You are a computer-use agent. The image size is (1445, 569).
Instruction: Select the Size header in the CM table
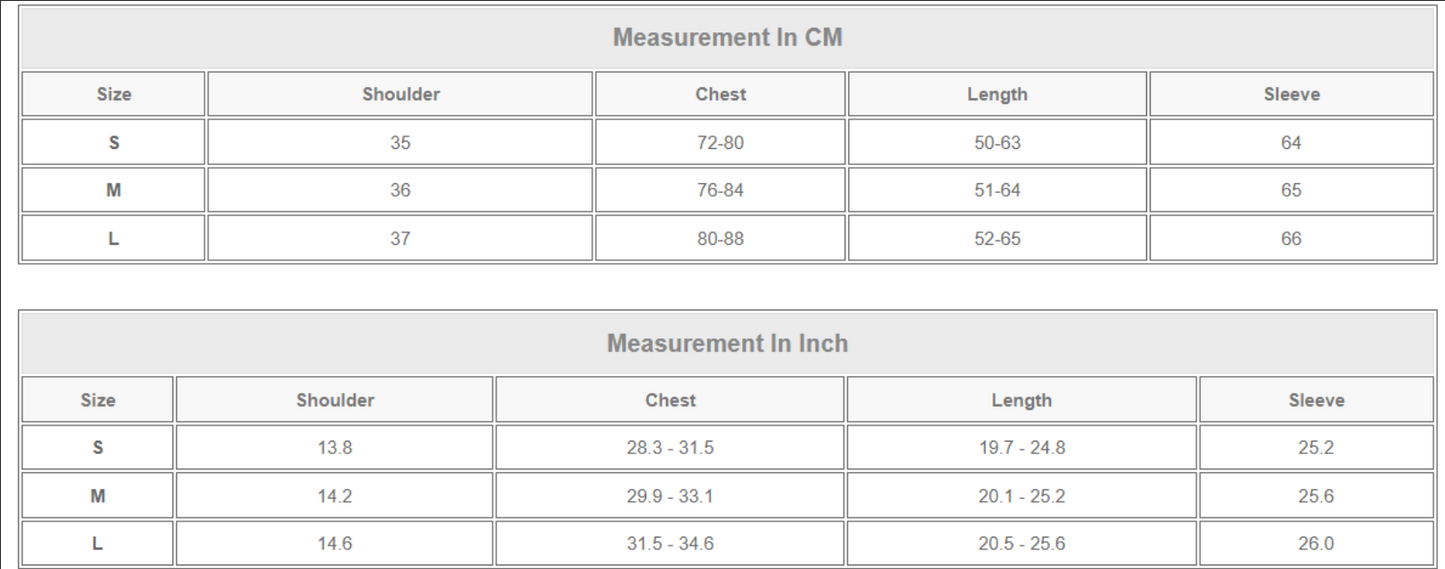(x=113, y=94)
